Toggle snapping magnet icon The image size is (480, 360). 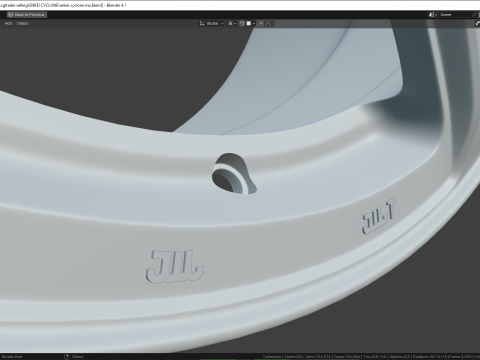[242, 23]
